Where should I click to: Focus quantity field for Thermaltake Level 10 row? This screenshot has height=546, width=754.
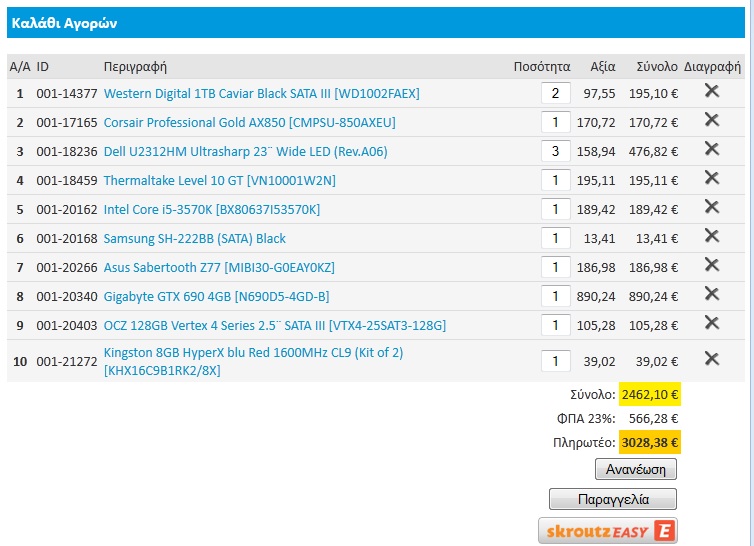click(x=555, y=180)
